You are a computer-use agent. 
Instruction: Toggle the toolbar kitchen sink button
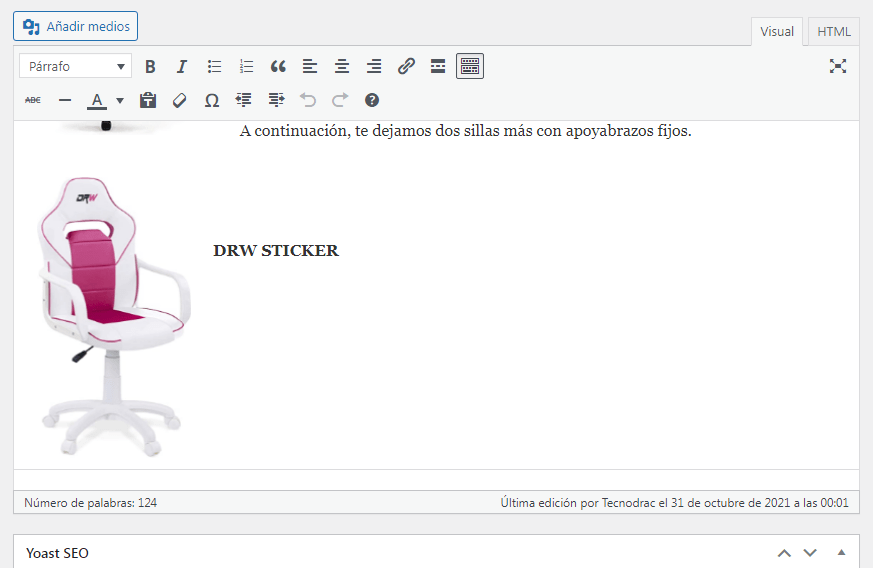470,66
